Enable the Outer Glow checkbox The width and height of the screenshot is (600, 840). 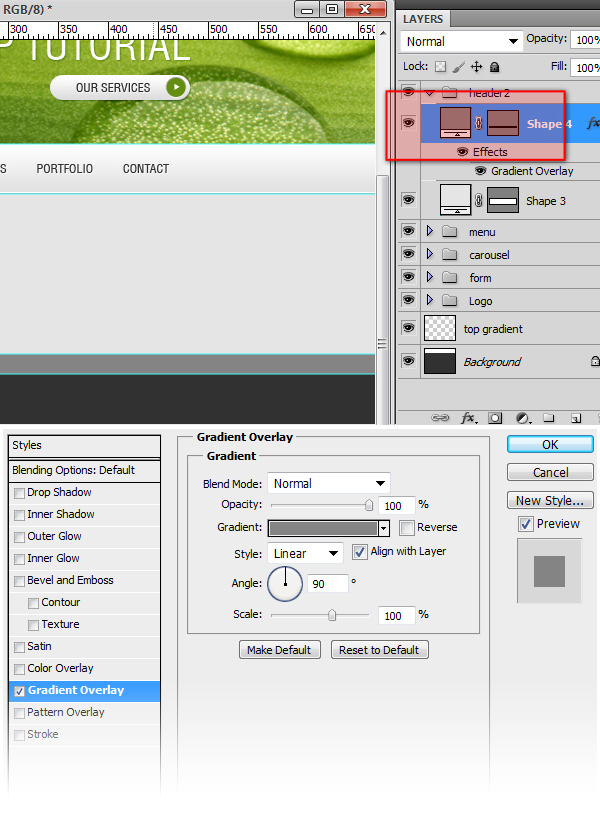point(19,537)
